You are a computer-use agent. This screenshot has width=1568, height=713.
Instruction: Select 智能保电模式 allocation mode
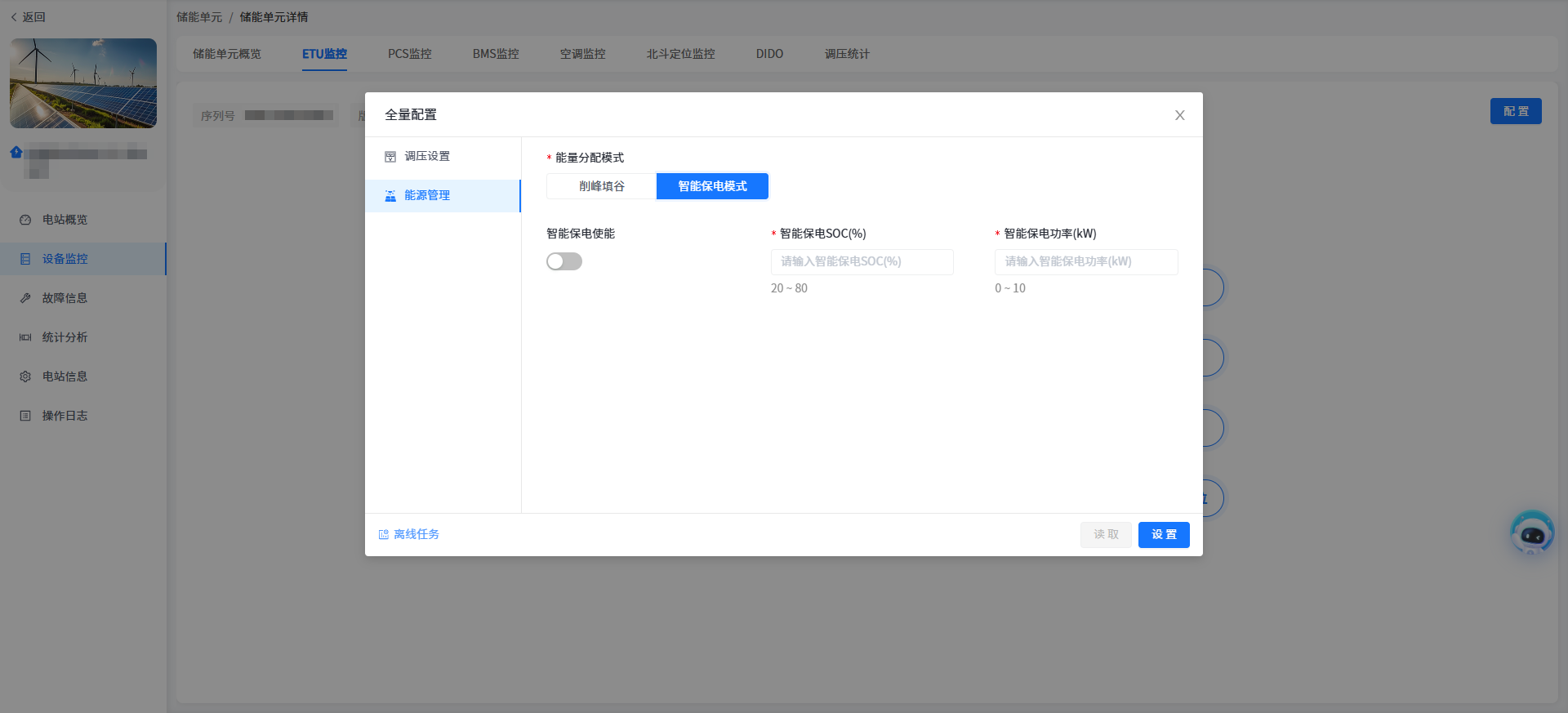pyautogui.click(x=712, y=186)
